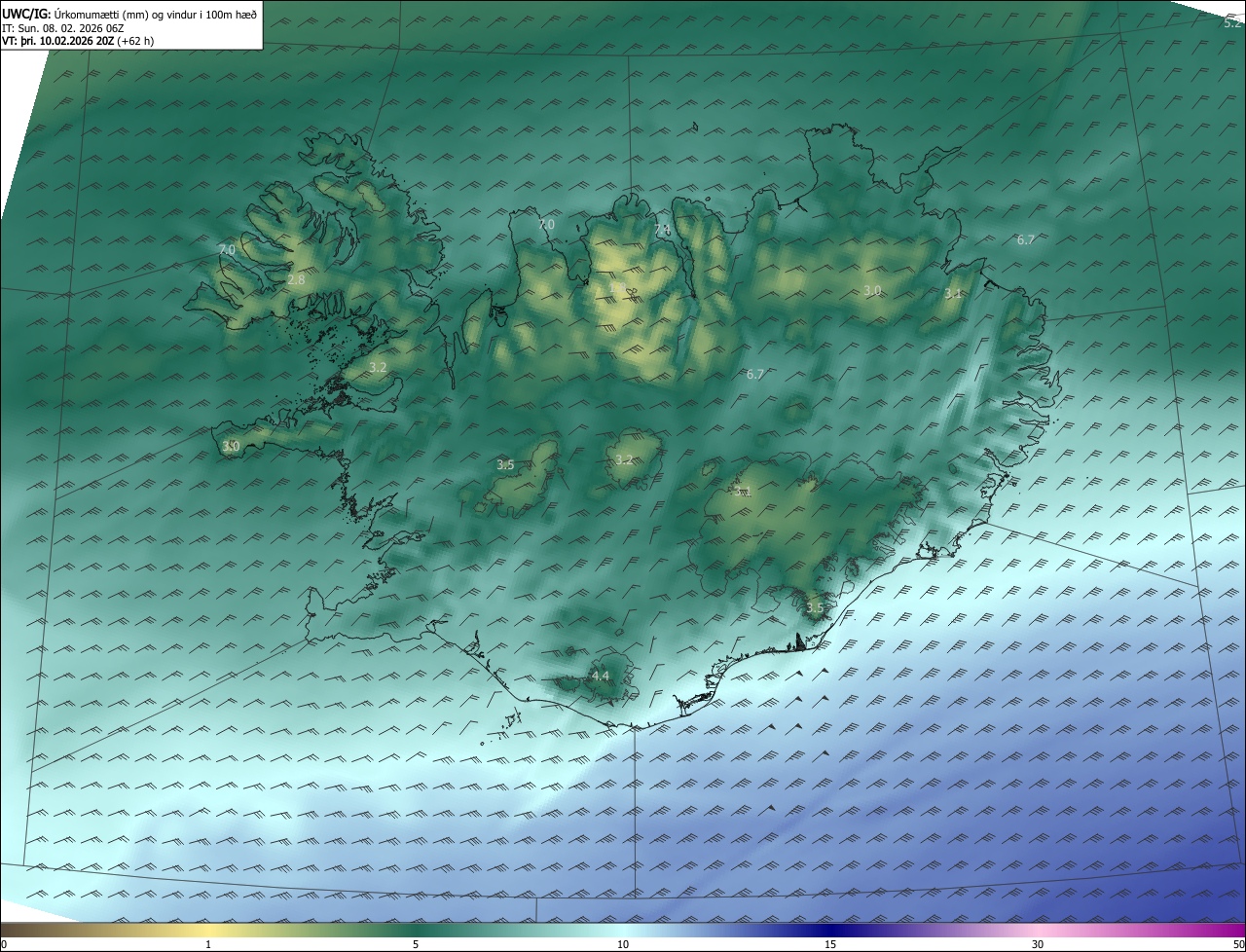Click the 1 tick label on the color scale

[x=209, y=944]
